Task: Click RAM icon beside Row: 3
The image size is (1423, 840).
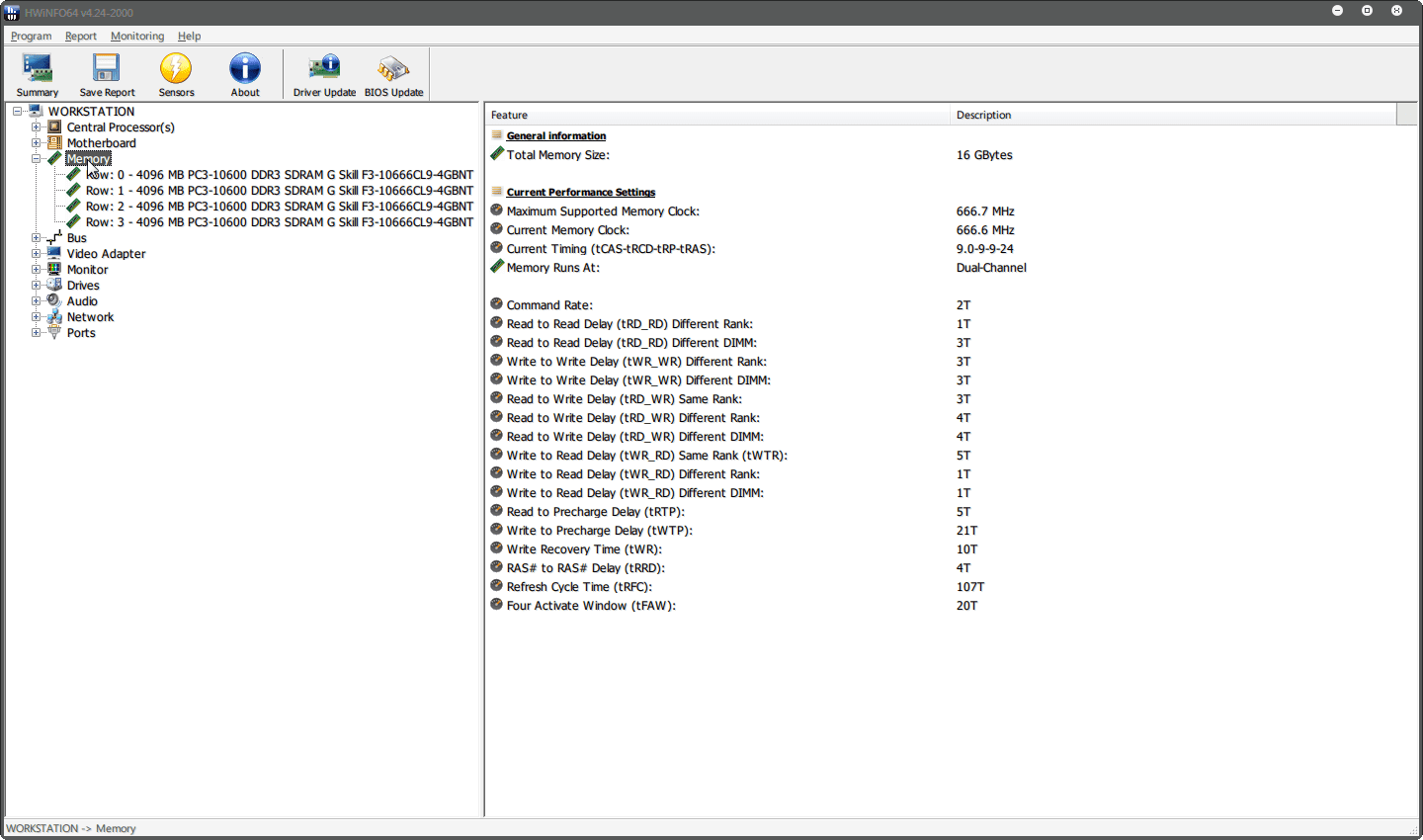Action: click(73, 222)
